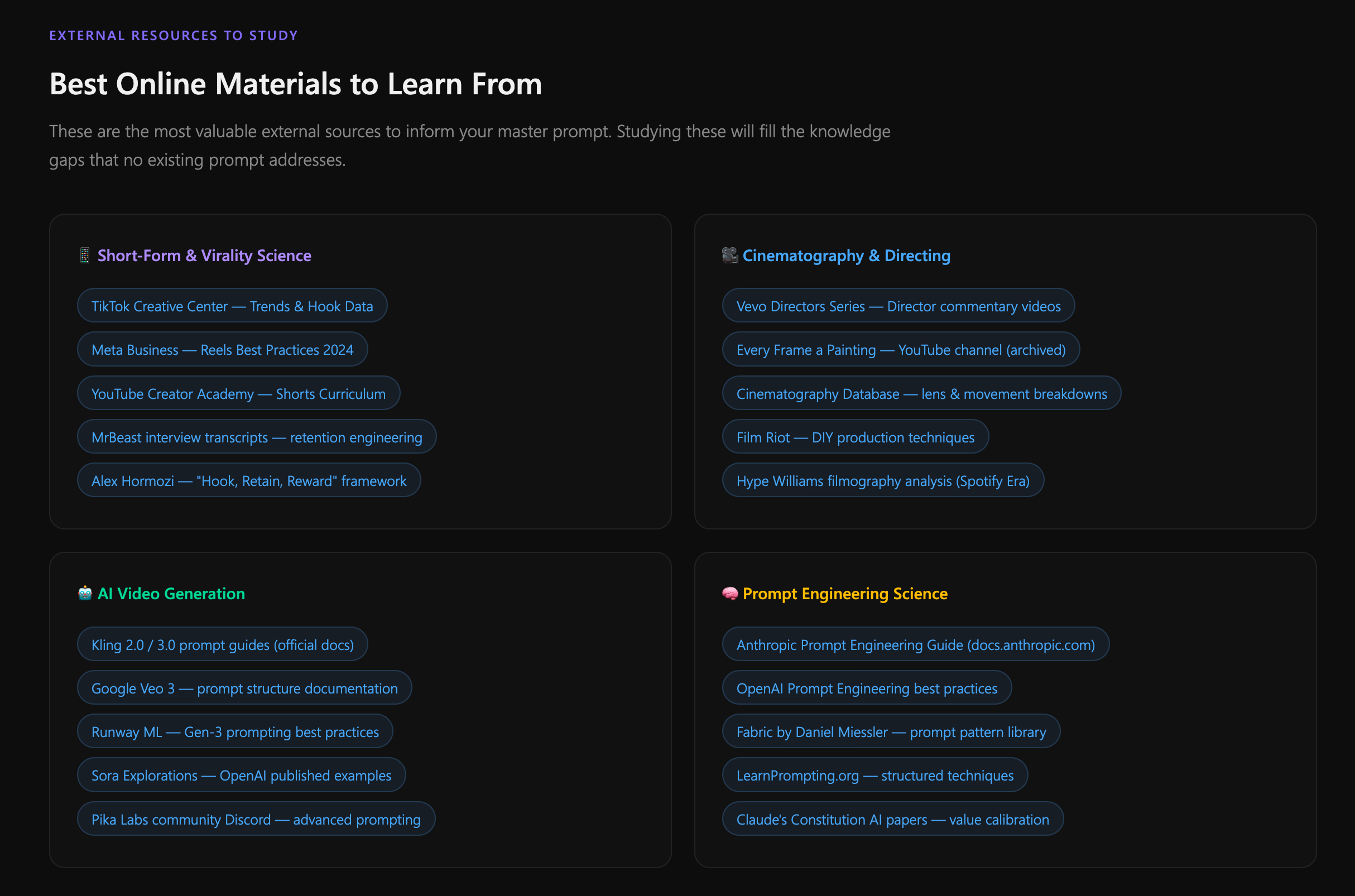
Task: Click Cinematography Database lens breakdowns link
Action: (921, 393)
